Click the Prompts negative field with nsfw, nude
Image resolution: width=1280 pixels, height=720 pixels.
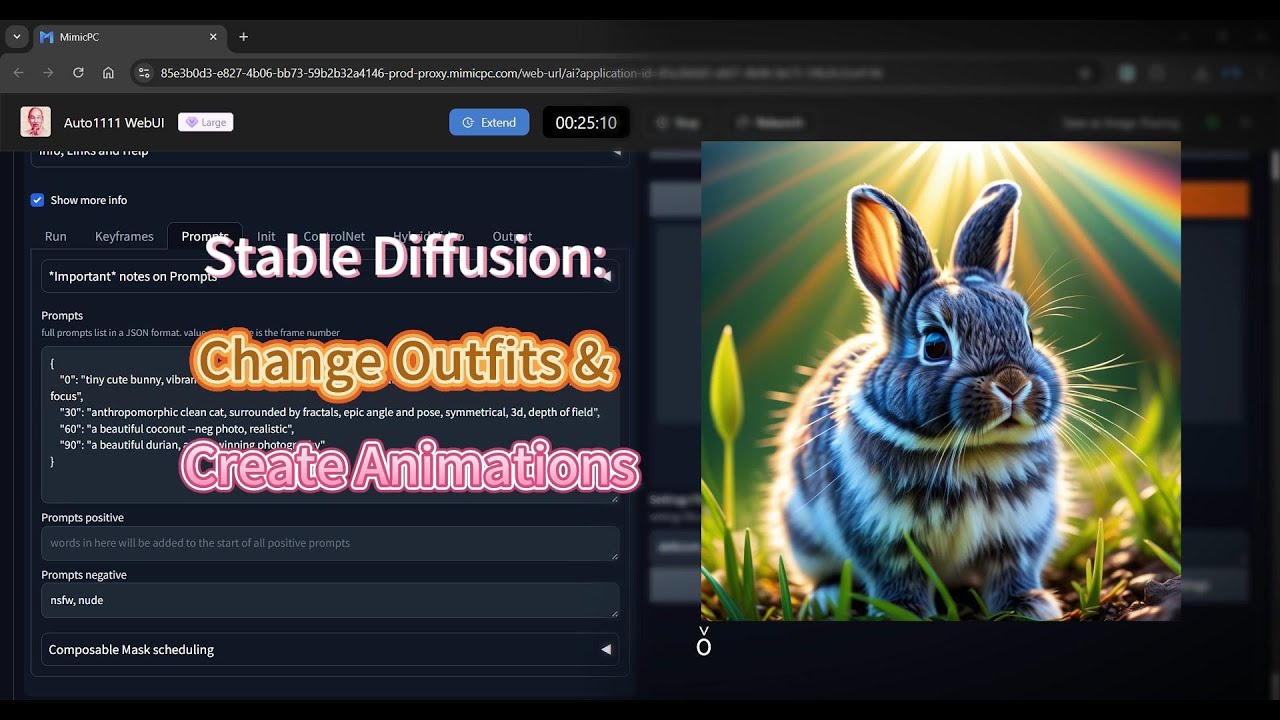pyautogui.click(x=330, y=600)
